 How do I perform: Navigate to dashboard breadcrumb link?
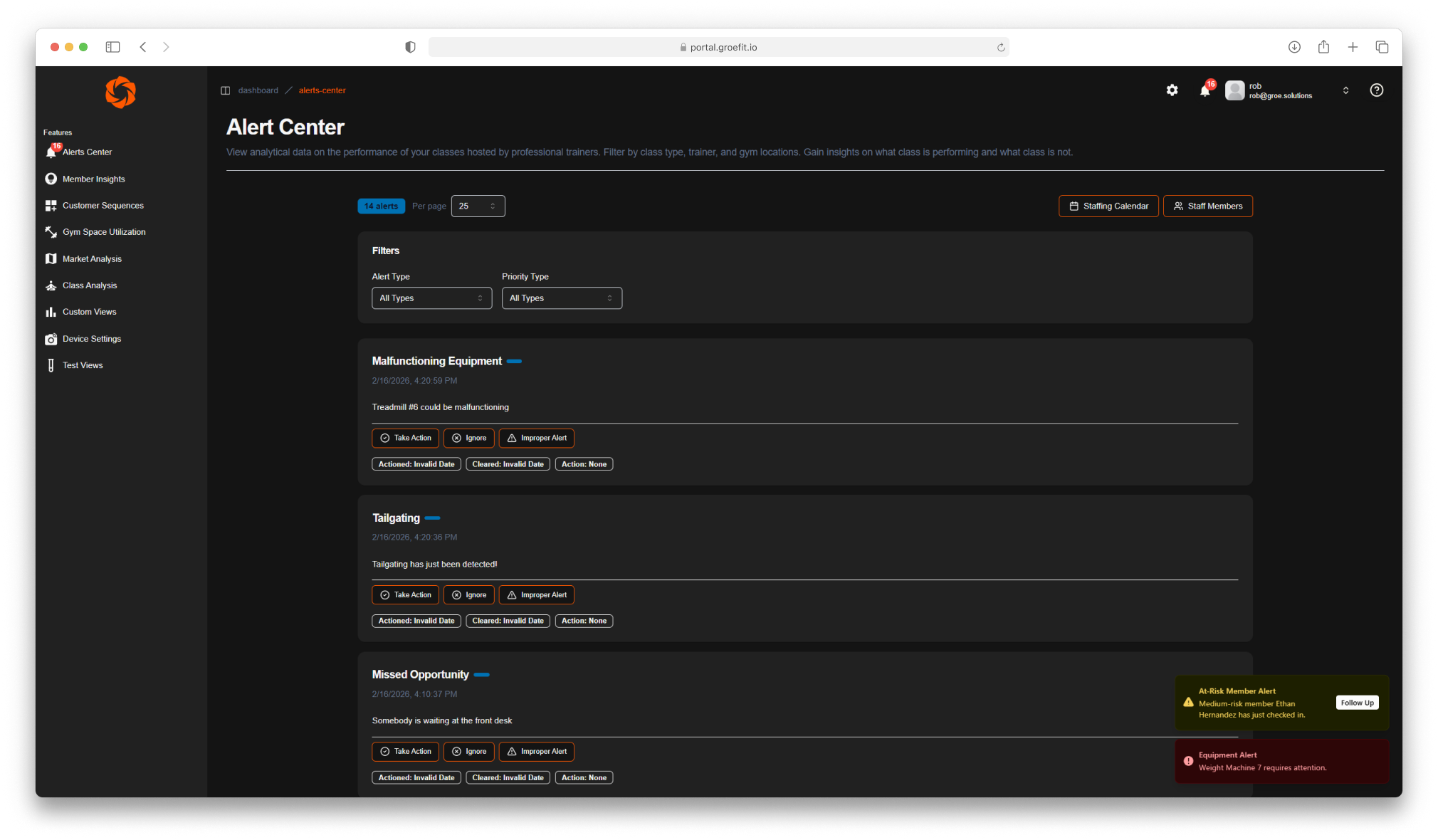point(258,90)
